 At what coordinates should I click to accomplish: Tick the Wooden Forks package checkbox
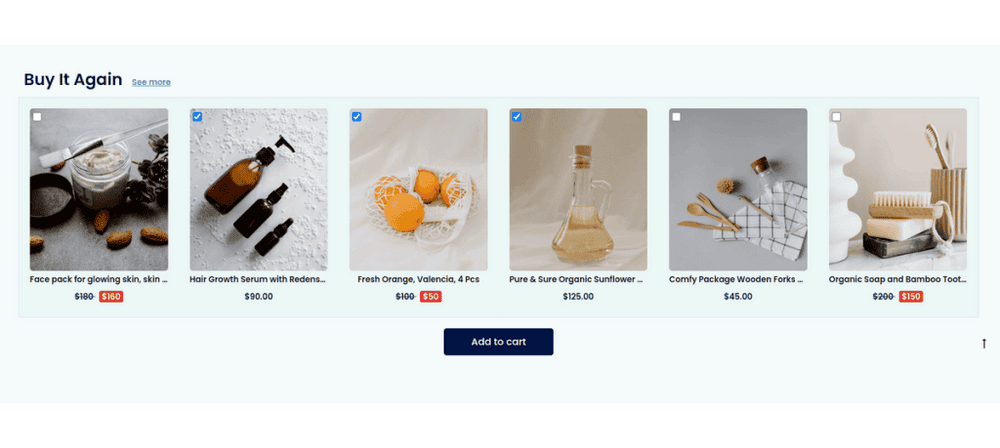coord(676,117)
